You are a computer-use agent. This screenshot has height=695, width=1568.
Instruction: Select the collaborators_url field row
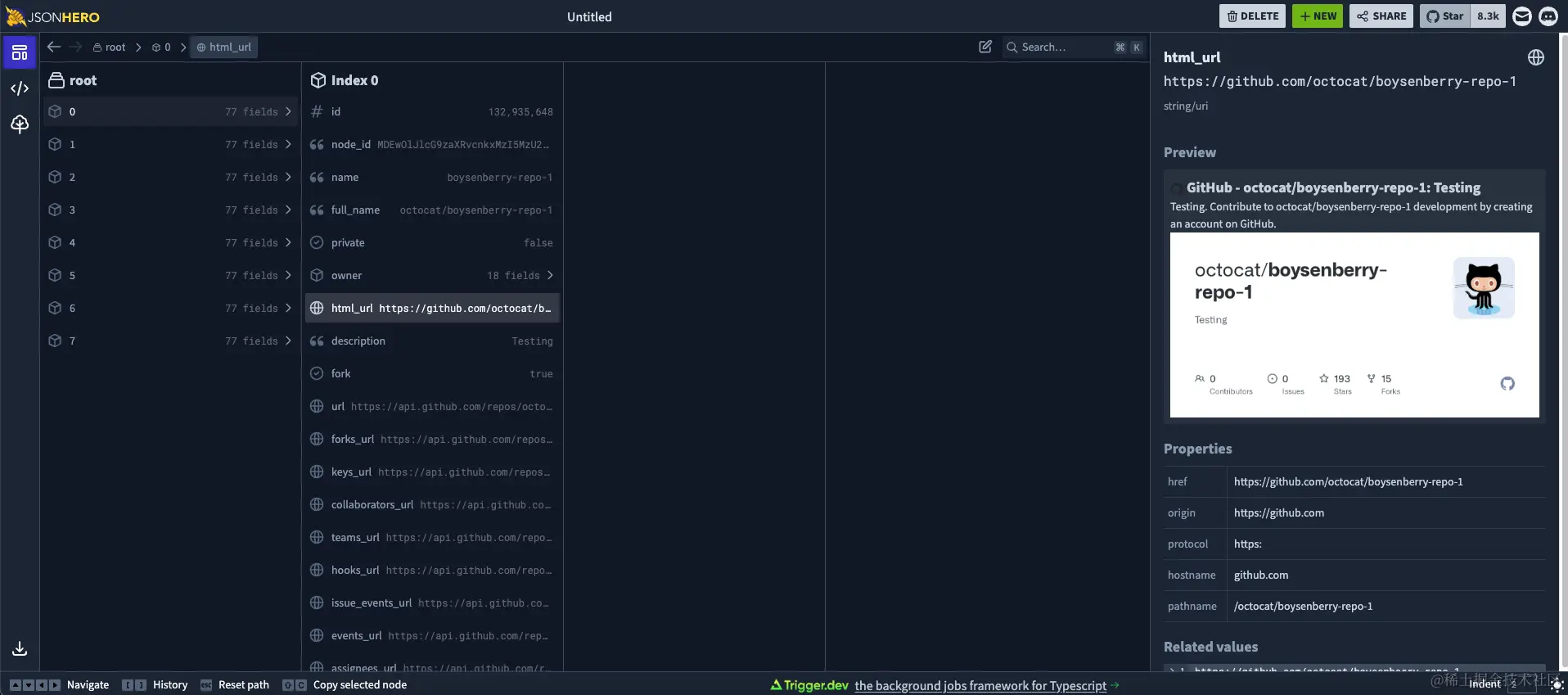point(432,504)
